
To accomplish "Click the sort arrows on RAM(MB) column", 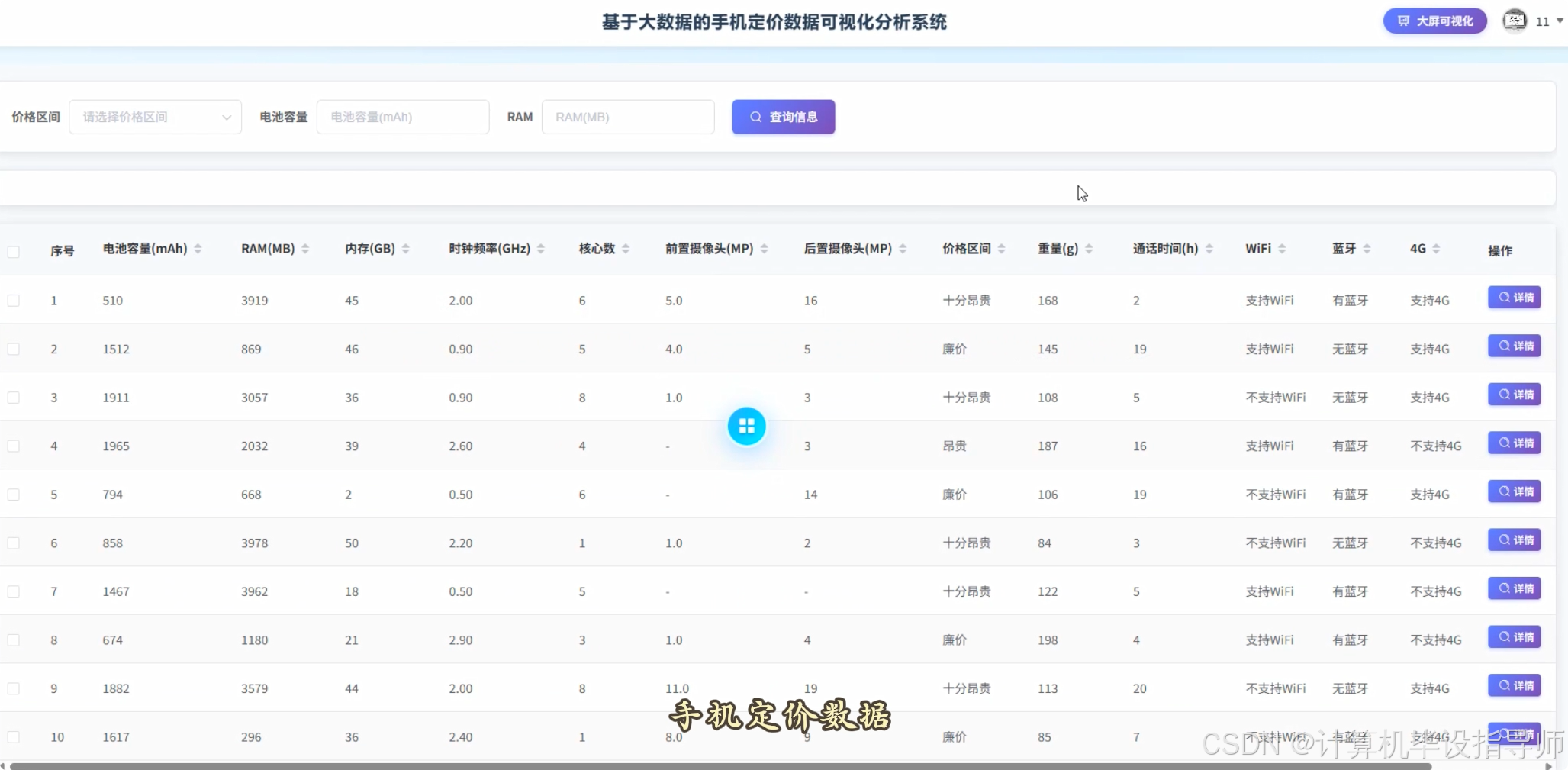I will click(x=305, y=248).
